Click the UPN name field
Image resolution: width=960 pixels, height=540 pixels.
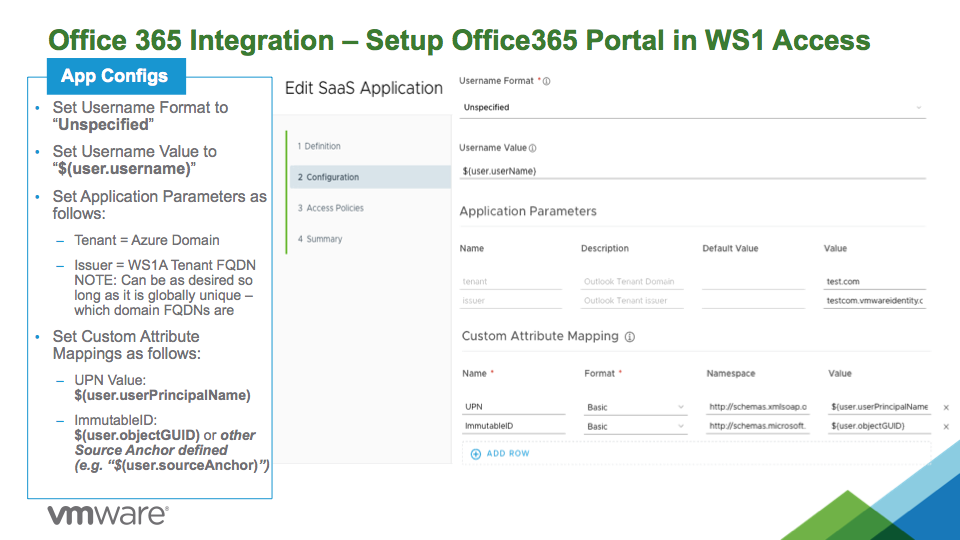coord(513,407)
